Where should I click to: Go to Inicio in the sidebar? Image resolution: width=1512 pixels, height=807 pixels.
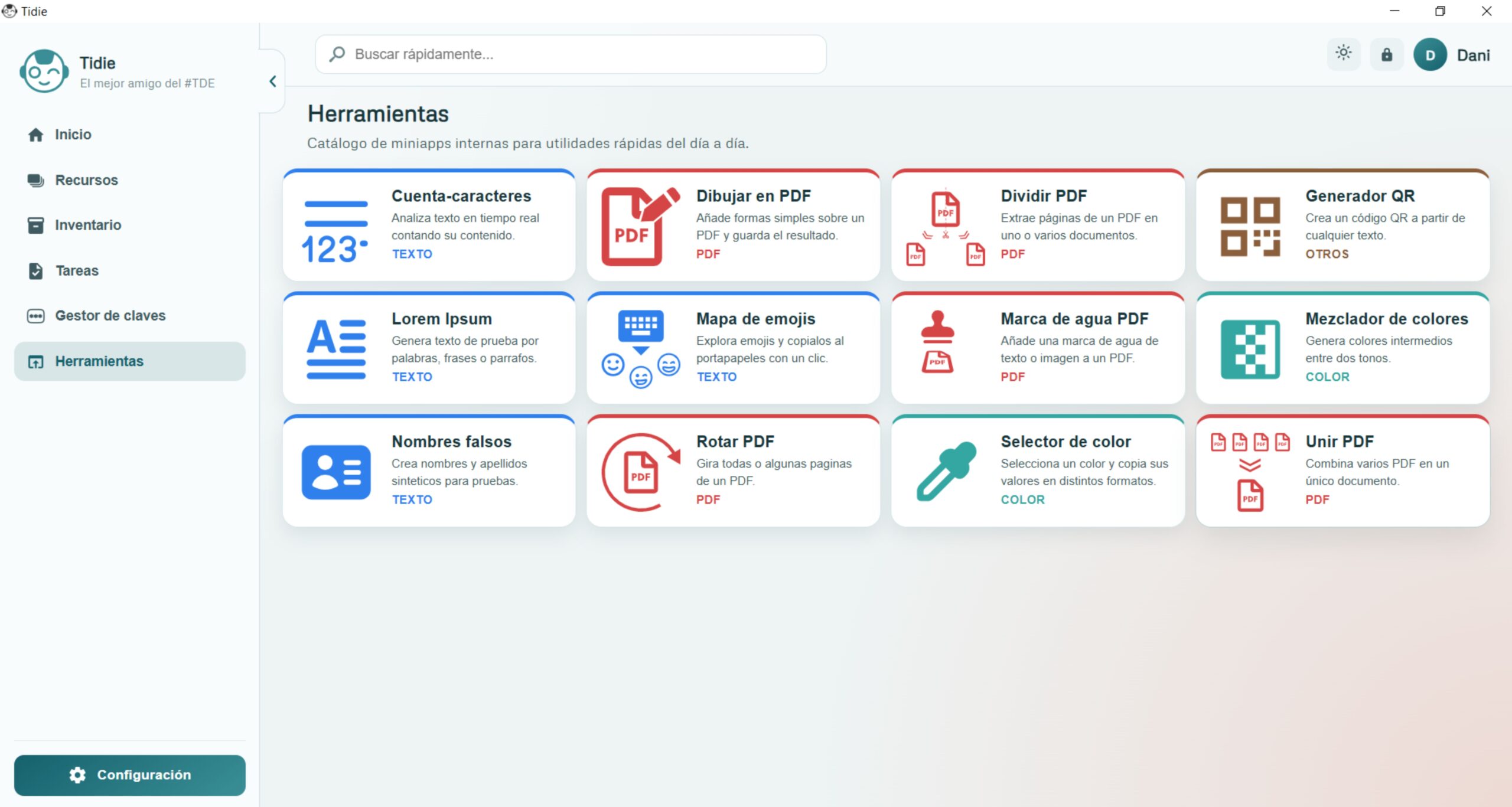coord(73,135)
